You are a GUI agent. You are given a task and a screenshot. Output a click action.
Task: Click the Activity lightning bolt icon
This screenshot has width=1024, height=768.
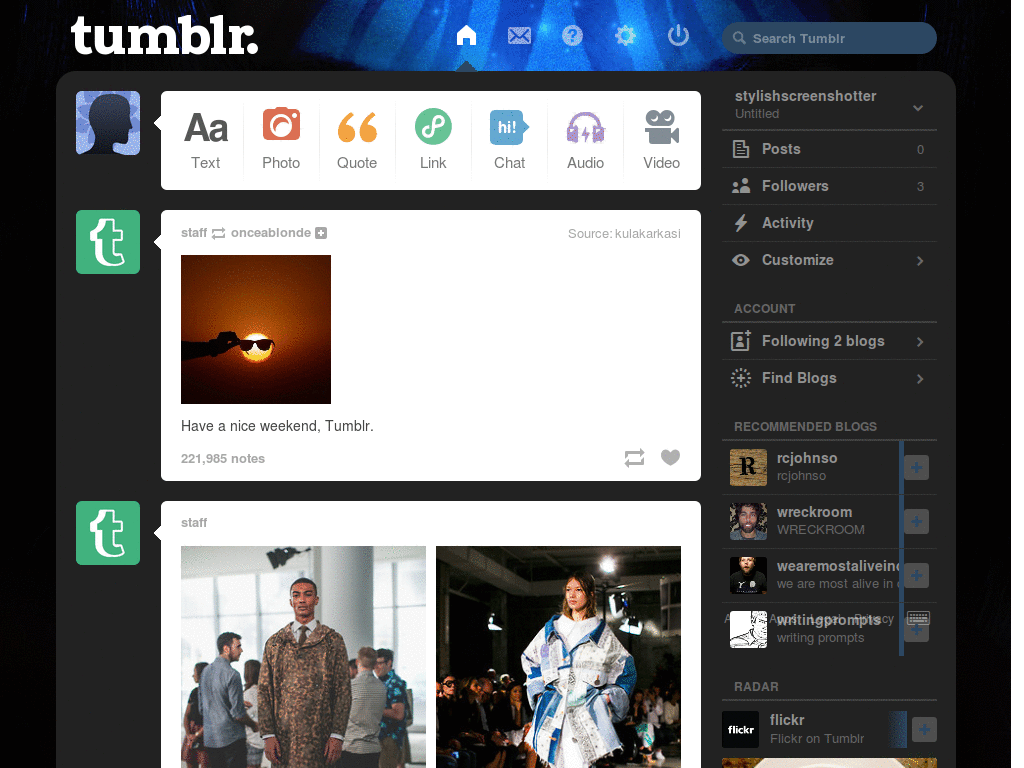[741, 223]
